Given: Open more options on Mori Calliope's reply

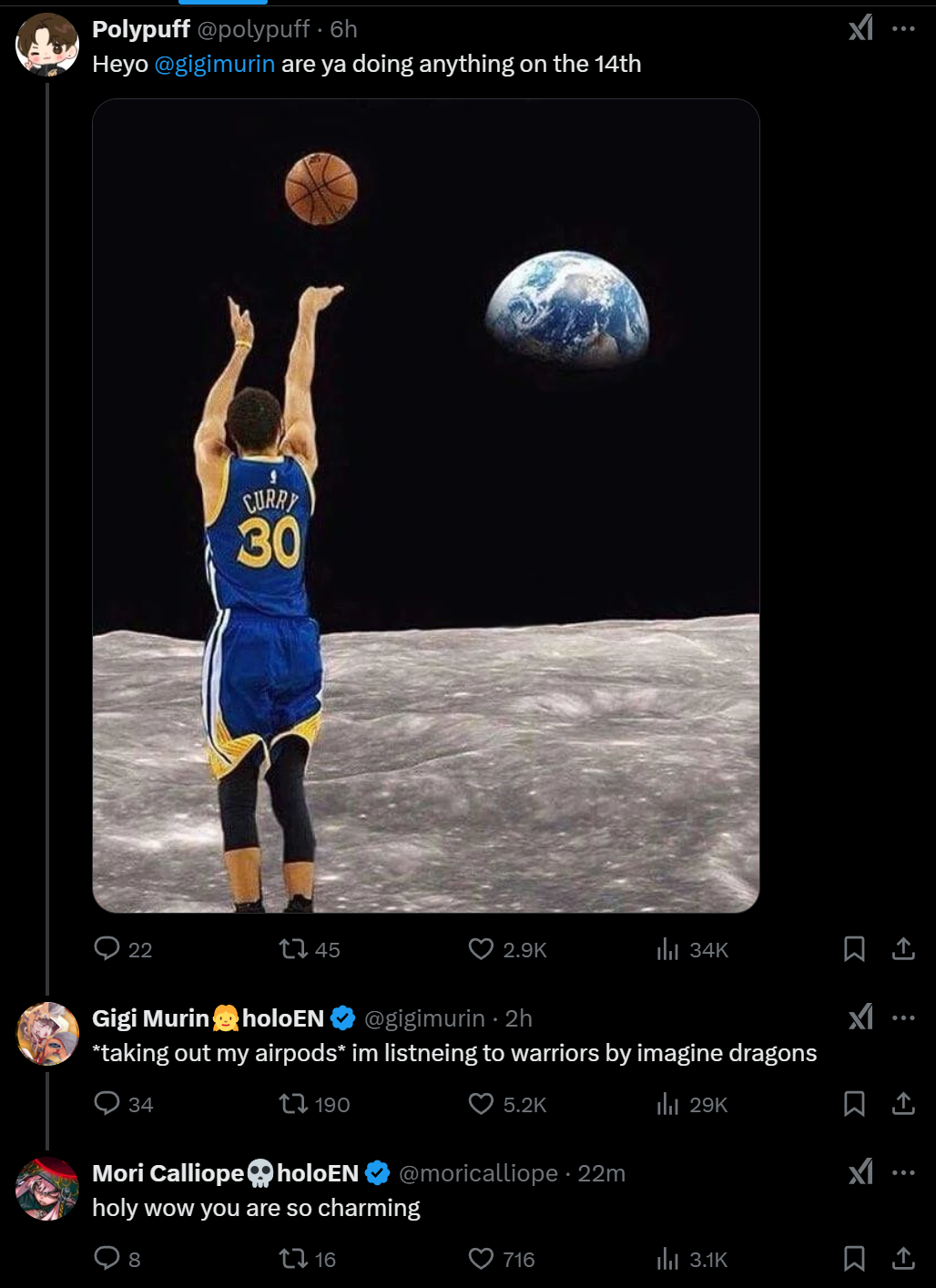Looking at the screenshot, I should (x=903, y=1172).
